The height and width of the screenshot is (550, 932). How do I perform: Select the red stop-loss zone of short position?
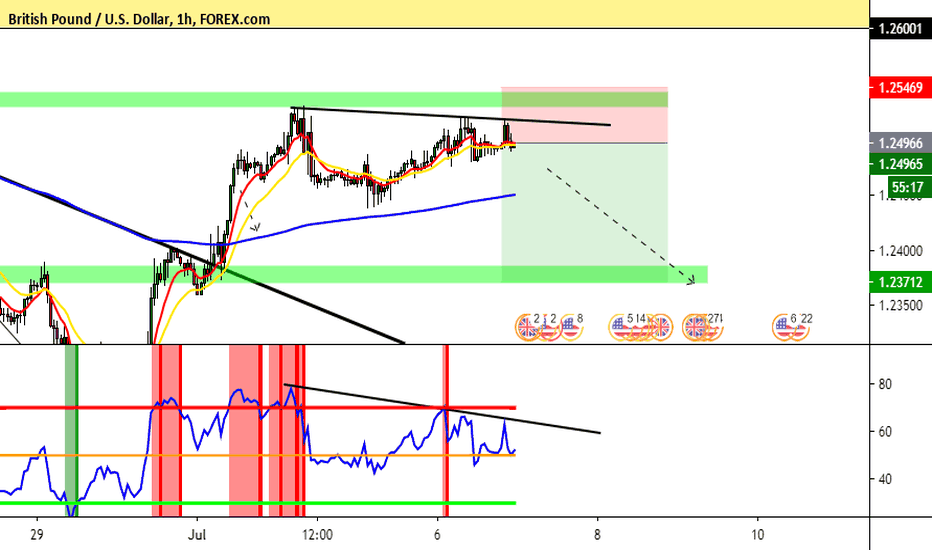(584, 115)
